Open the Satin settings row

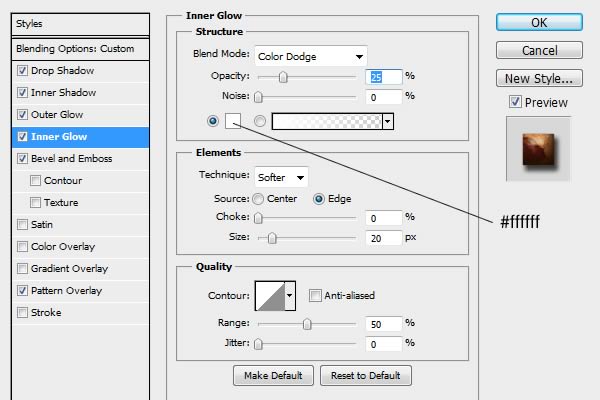click(x=80, y=224)
